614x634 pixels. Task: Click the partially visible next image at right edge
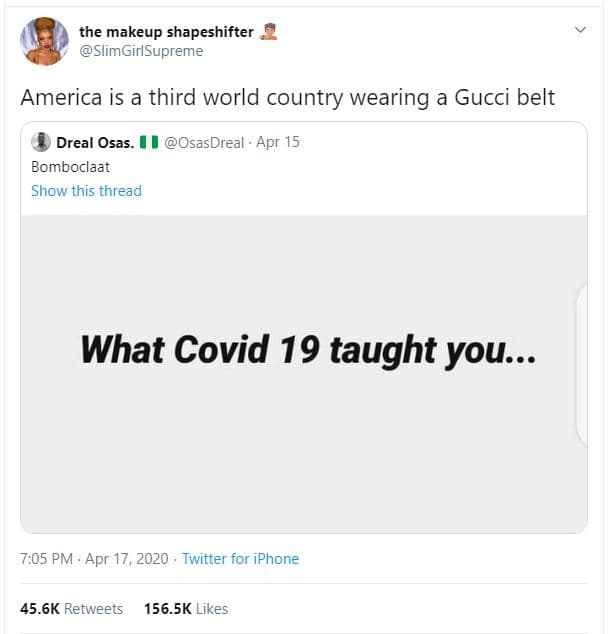click(x=582, y=365)
